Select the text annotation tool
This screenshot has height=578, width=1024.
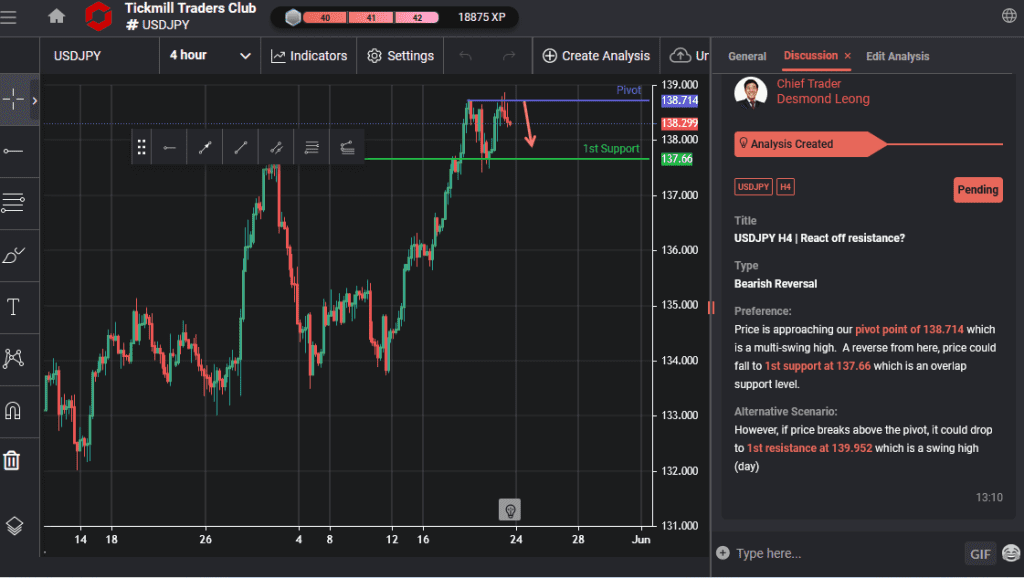pyautogui.click(x=15, y=307)
